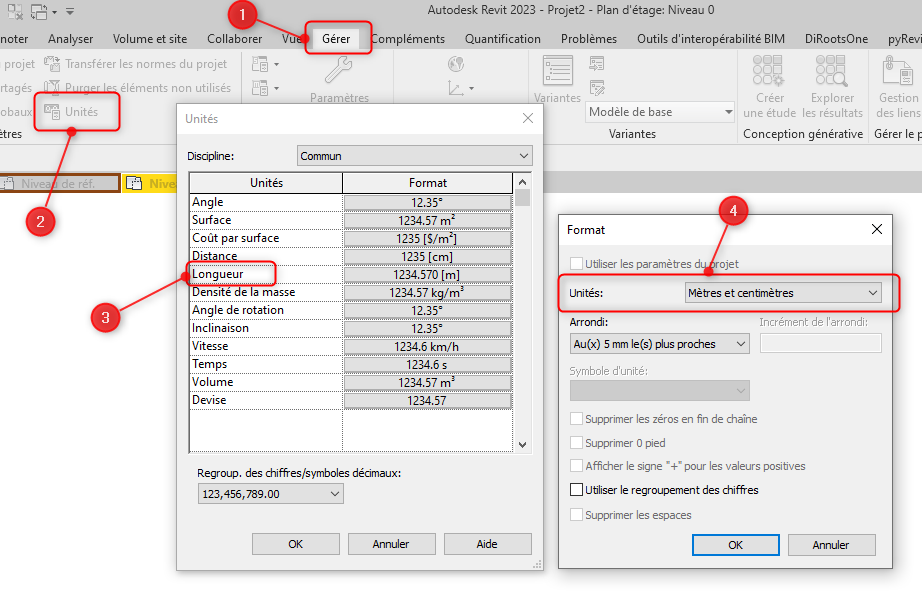922x594 pixels.
Task: Click the Paramètres wrench icon
Action: pyautogui.click(x=339, y=72)
